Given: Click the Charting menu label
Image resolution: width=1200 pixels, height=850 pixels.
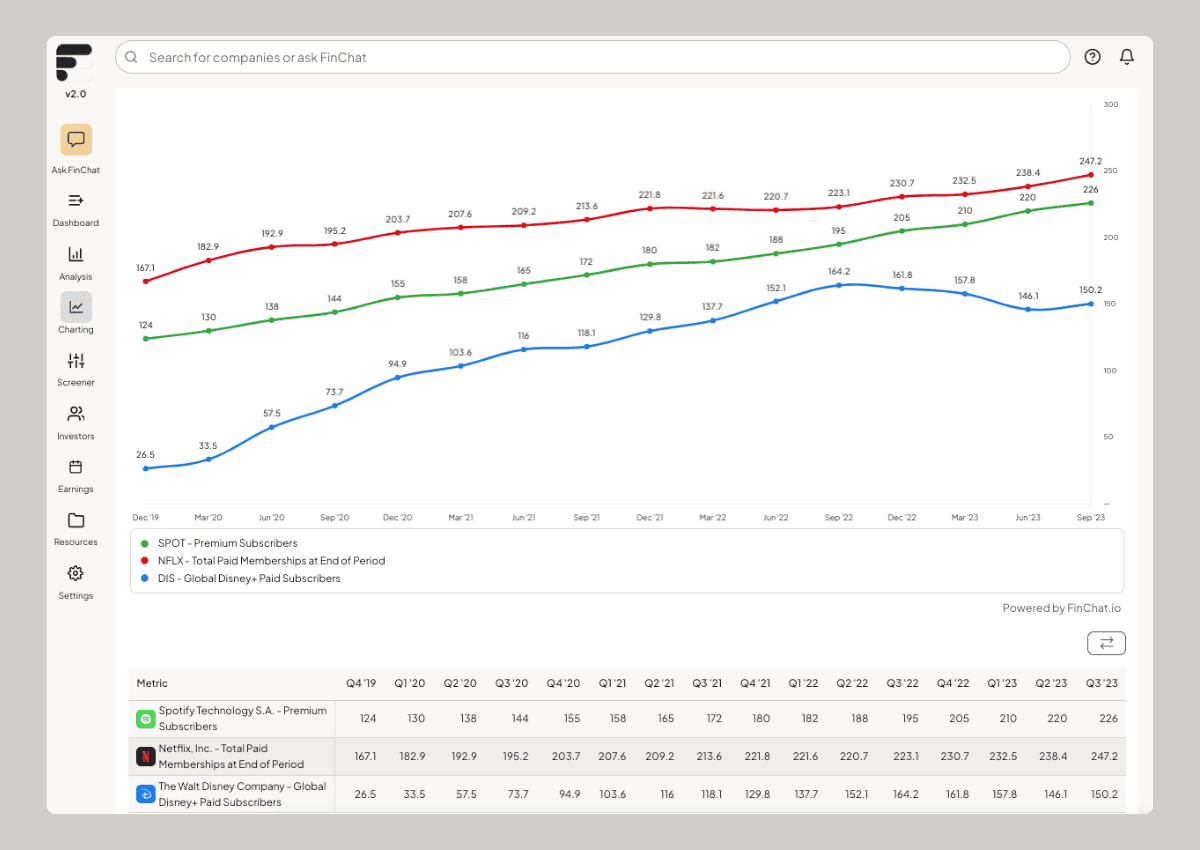Looking at the screenshot, I should pos(76,330).
